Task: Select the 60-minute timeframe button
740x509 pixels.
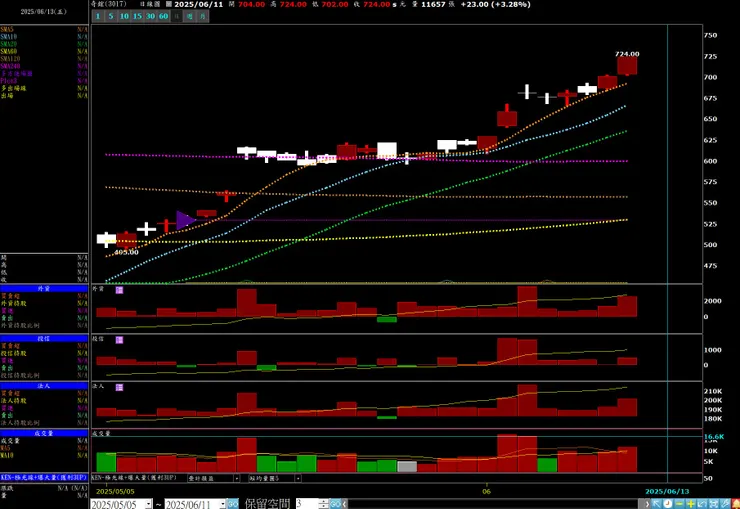Action: 163,16
